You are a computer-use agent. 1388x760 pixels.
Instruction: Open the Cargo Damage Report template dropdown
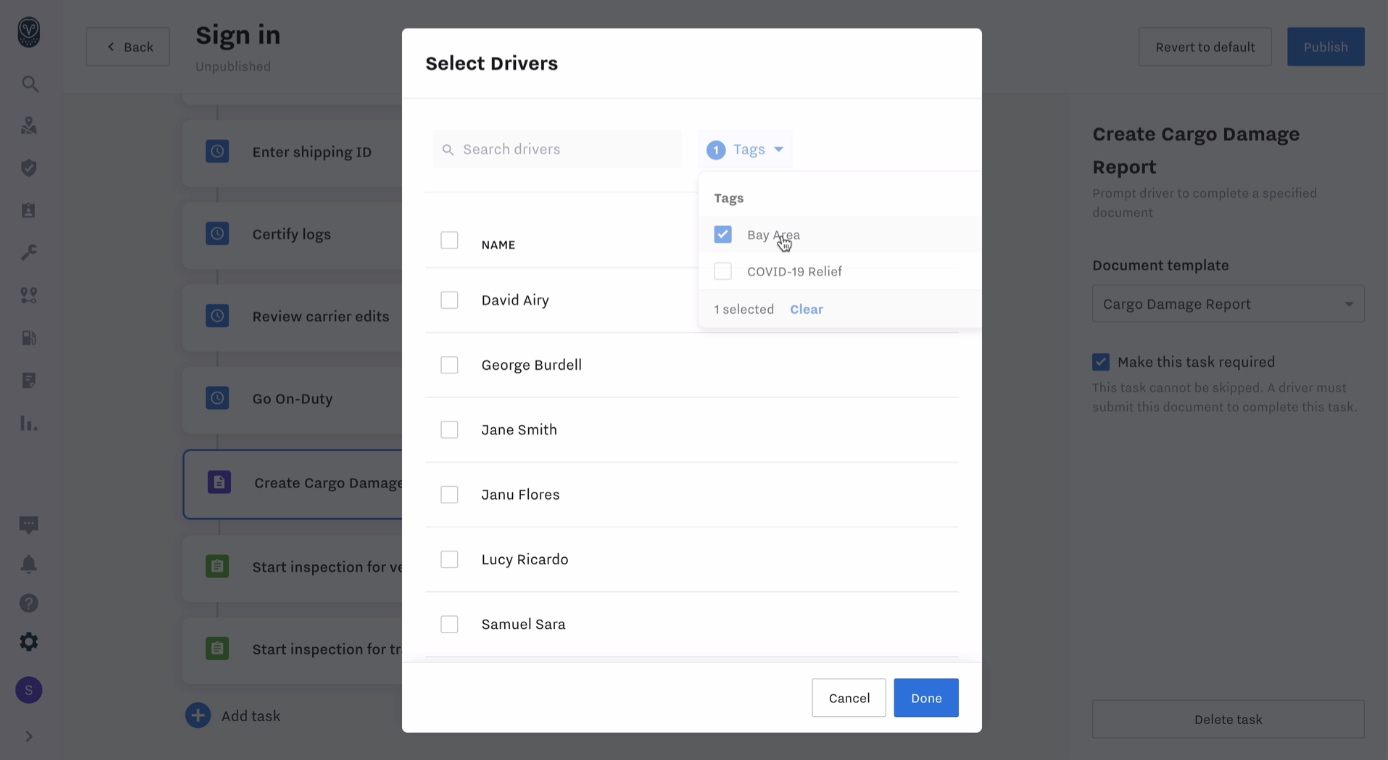tap(1228, 303)
